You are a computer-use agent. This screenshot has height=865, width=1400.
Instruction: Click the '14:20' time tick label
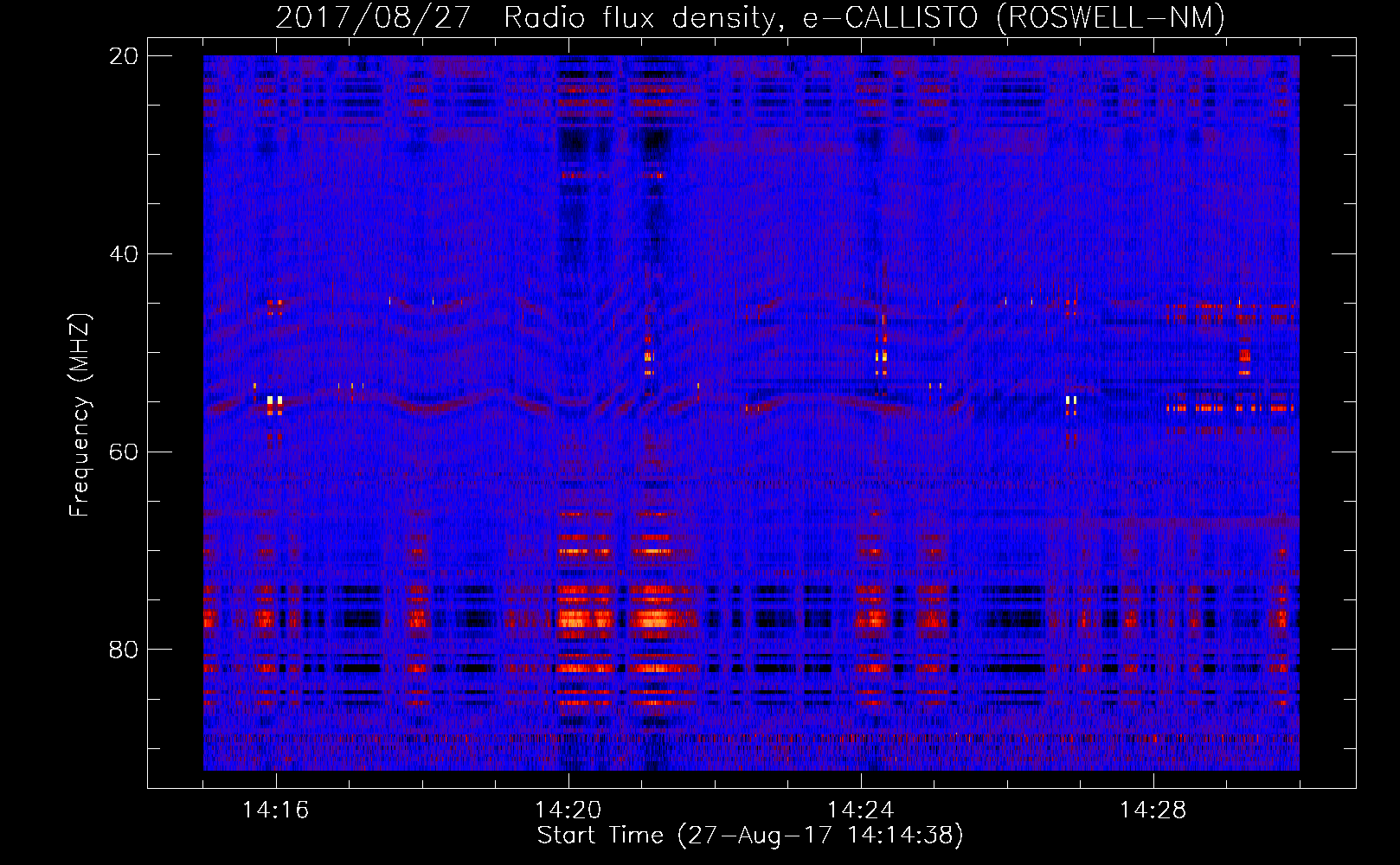click(x=568, y=811)
